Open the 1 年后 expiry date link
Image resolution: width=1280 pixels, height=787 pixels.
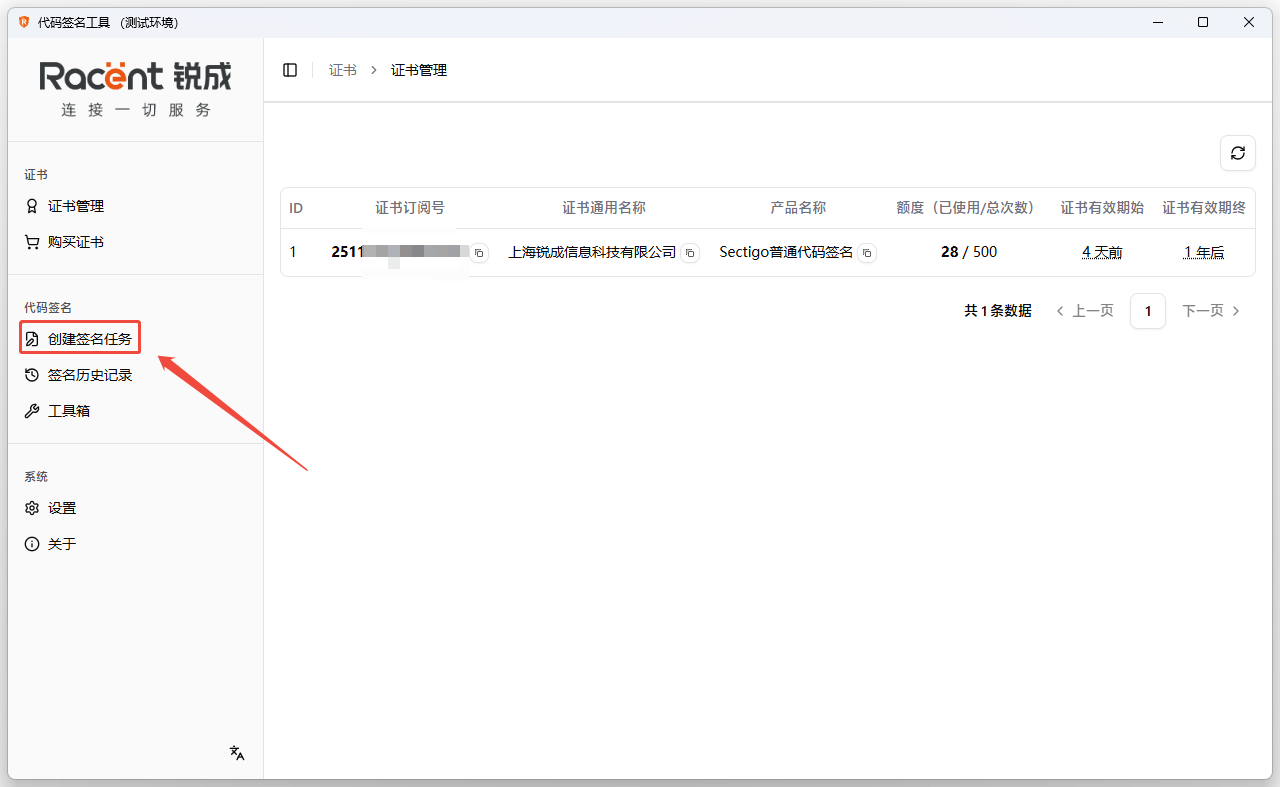[x=1203, y=251]
